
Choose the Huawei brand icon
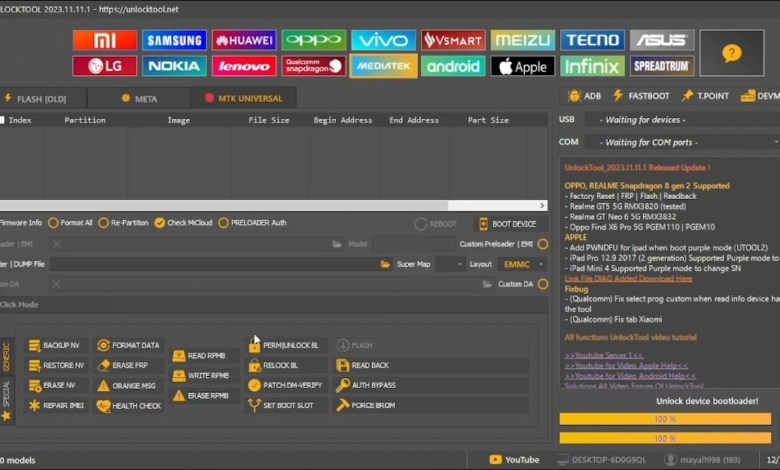[244, 40]
